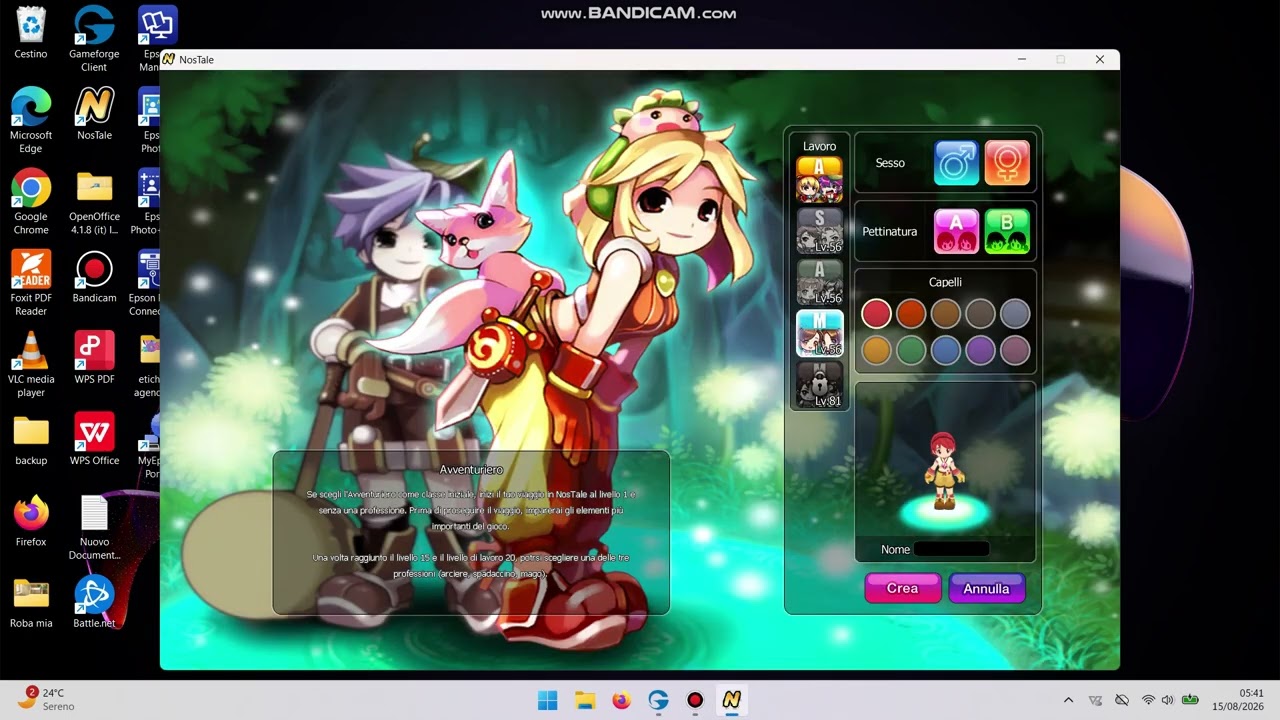1280x720 pixels.
Task: Open Gameforge Client from taskbar
Action: point(658,700)
